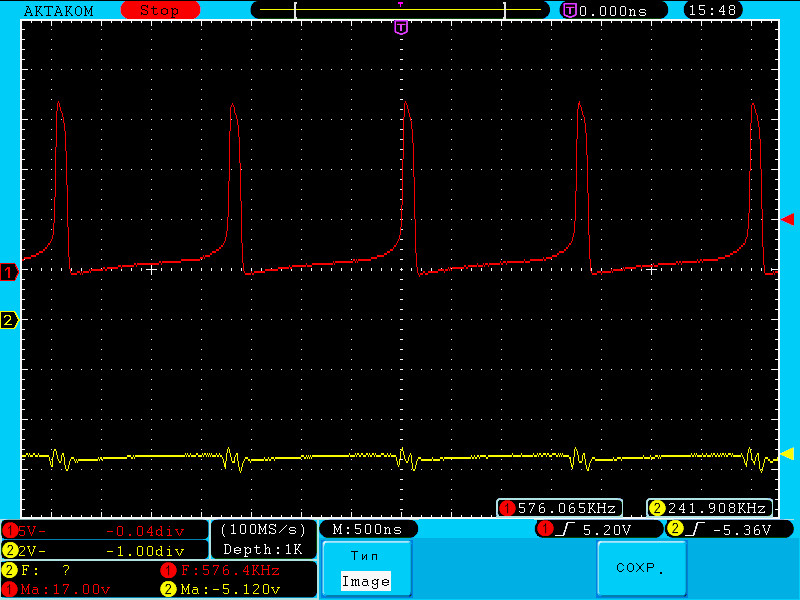Image resolution: width=800 pixels, height=600 pixels.
Task: Click the red Stop run-status indicator
Action: (160, 10)
